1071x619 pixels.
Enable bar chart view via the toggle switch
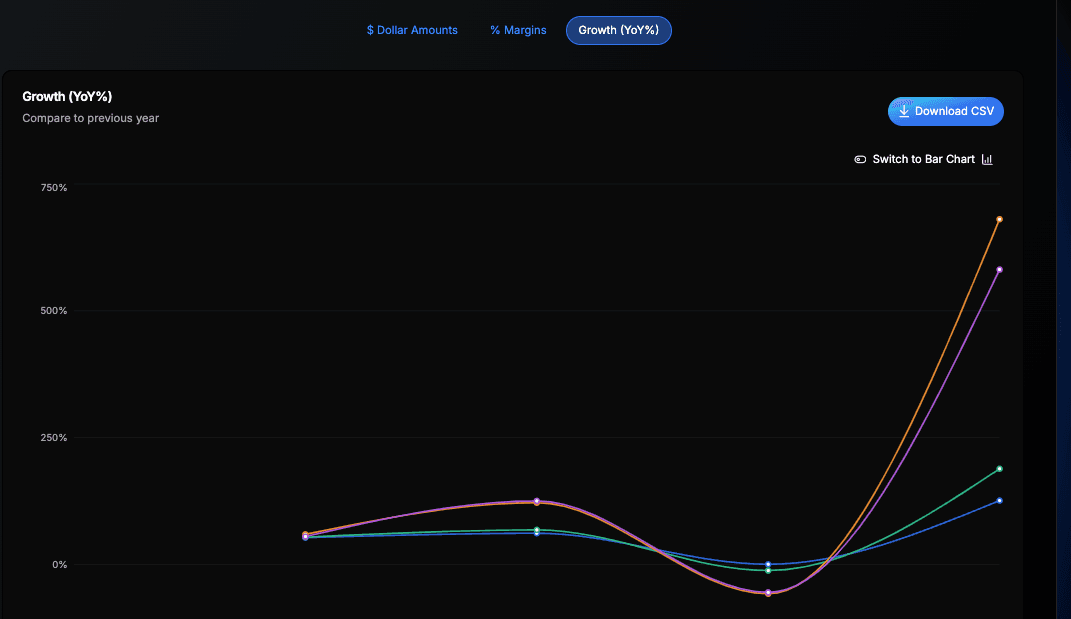860,159
